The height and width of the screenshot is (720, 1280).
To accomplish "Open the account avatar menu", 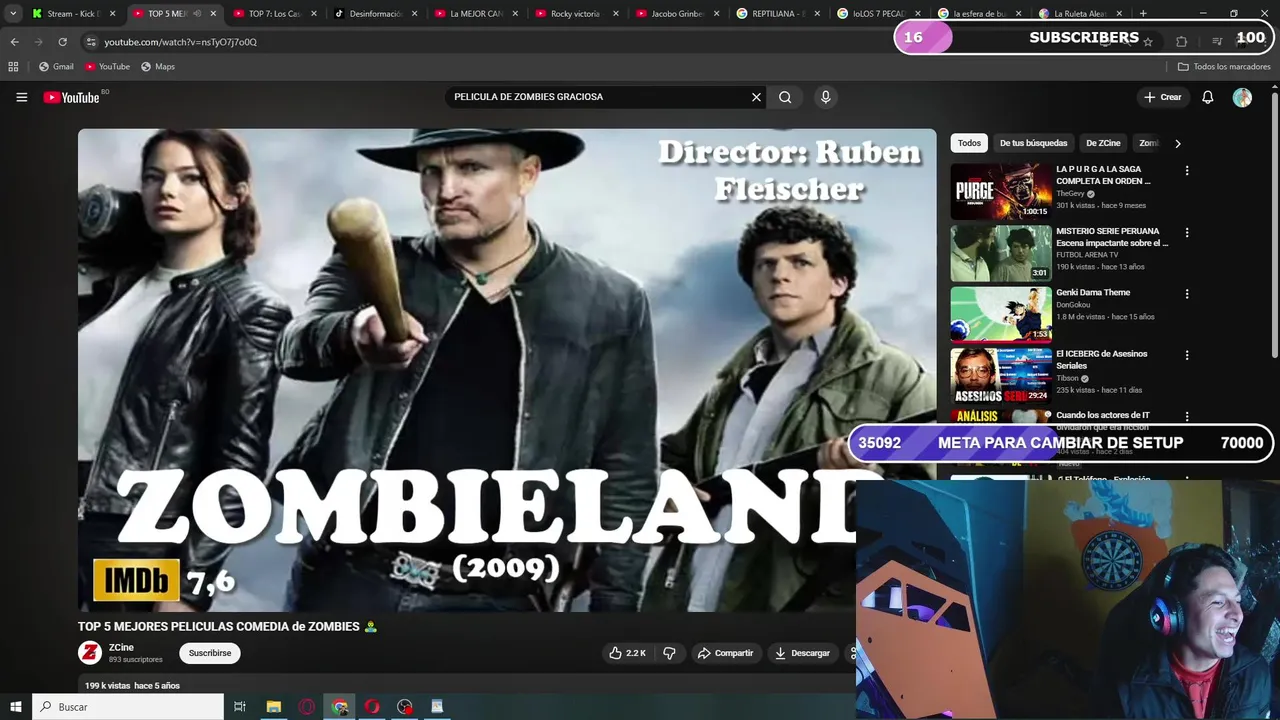I will (1242, 97).
